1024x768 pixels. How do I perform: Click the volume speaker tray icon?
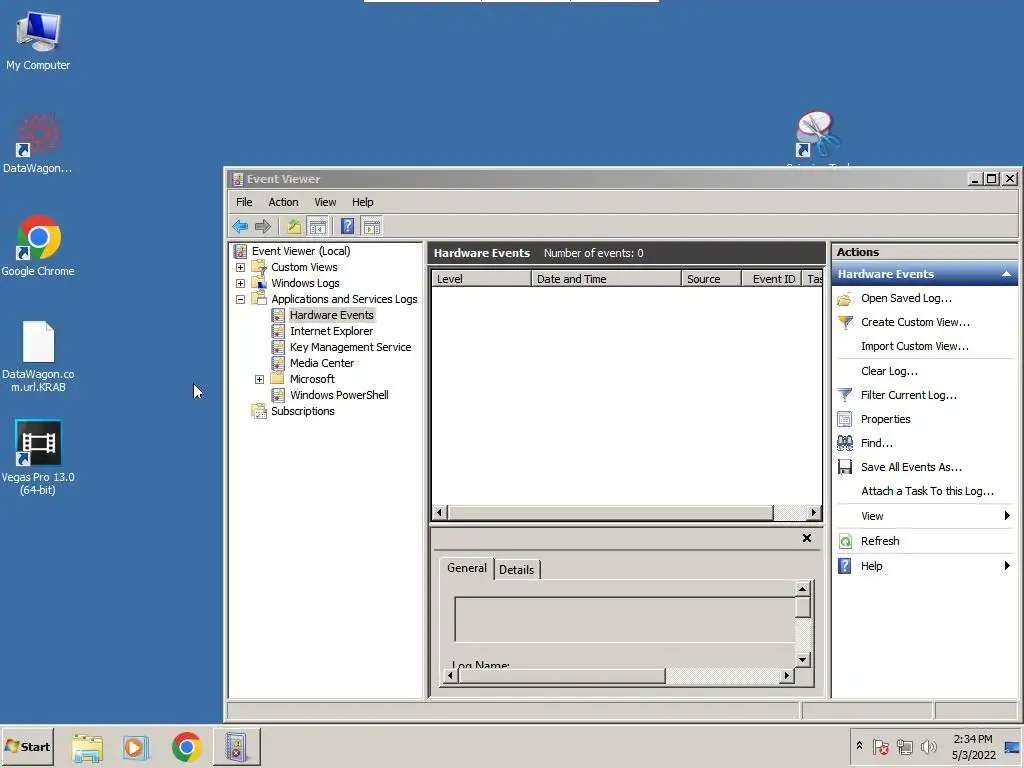929,746
